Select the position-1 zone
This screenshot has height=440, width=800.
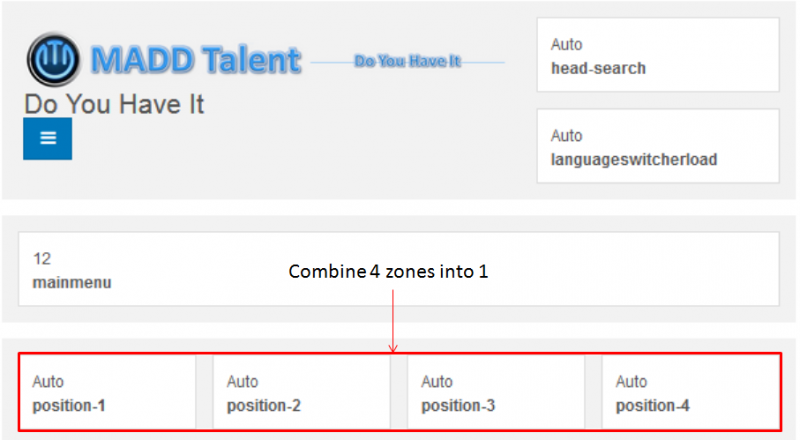click(x=108, y=392)
